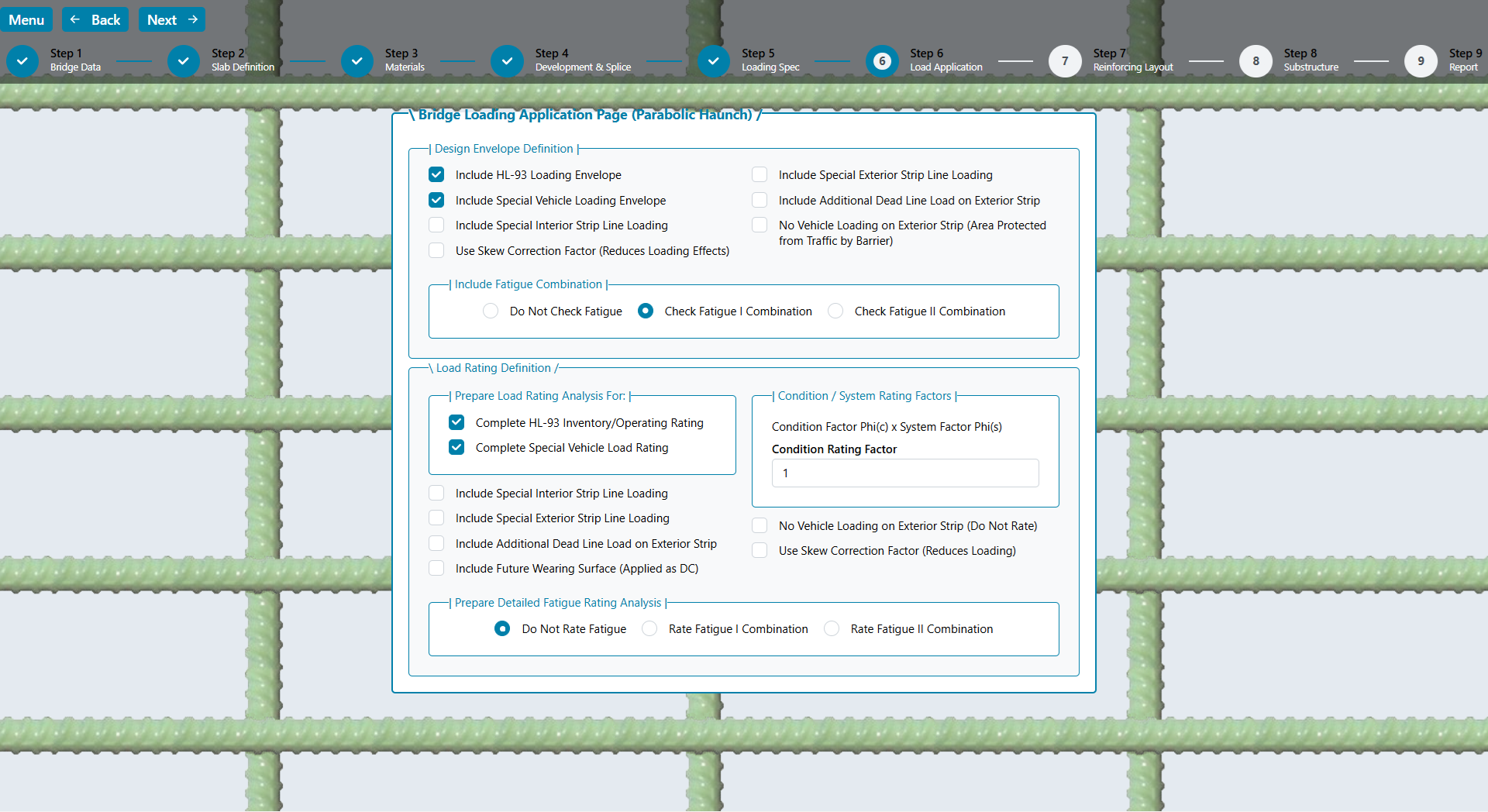
Task: Uncheck Include HL-93 Loading Envelope
Action: [x=437, y=175]
